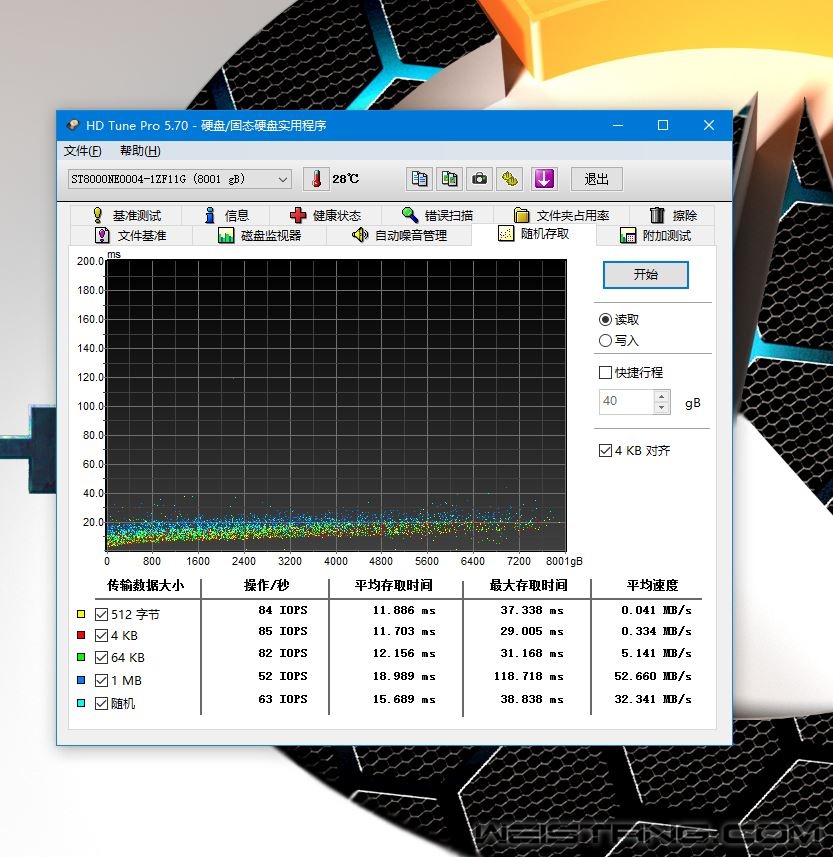
Task: Copy info to clipboard toolbar icon
Action: (x=419, y=179)
